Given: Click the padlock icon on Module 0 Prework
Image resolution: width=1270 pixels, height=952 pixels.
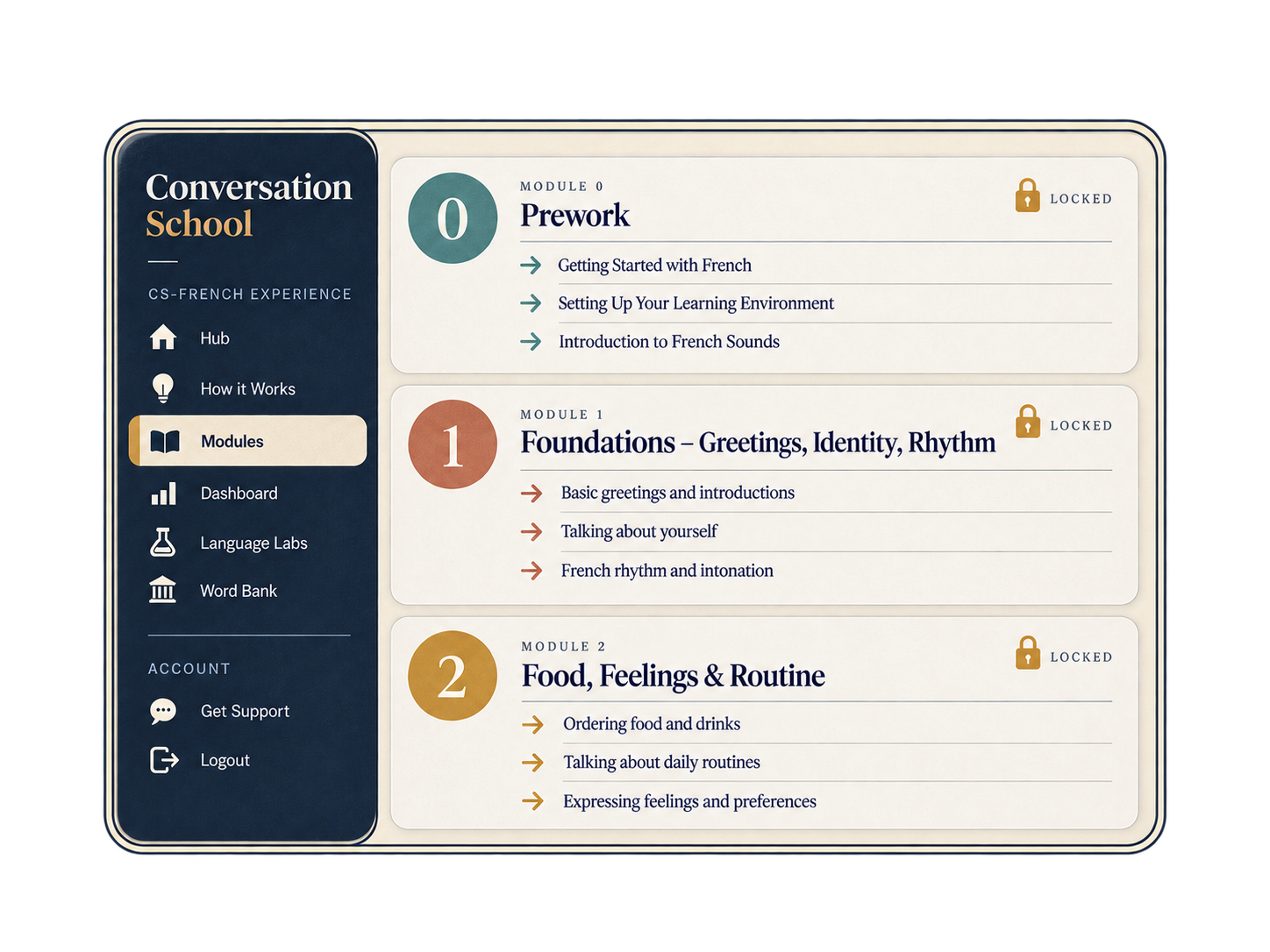Looking at the screenshot, I should click(1027, 195).
